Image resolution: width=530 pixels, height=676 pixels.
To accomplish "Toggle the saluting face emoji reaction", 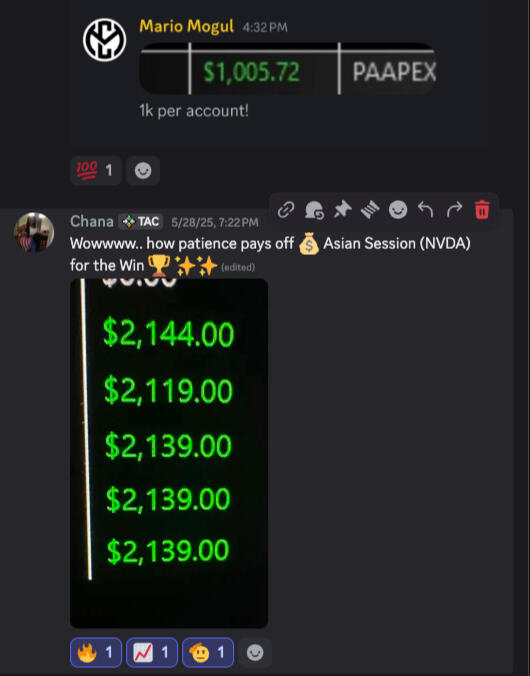I will (208, 652).
